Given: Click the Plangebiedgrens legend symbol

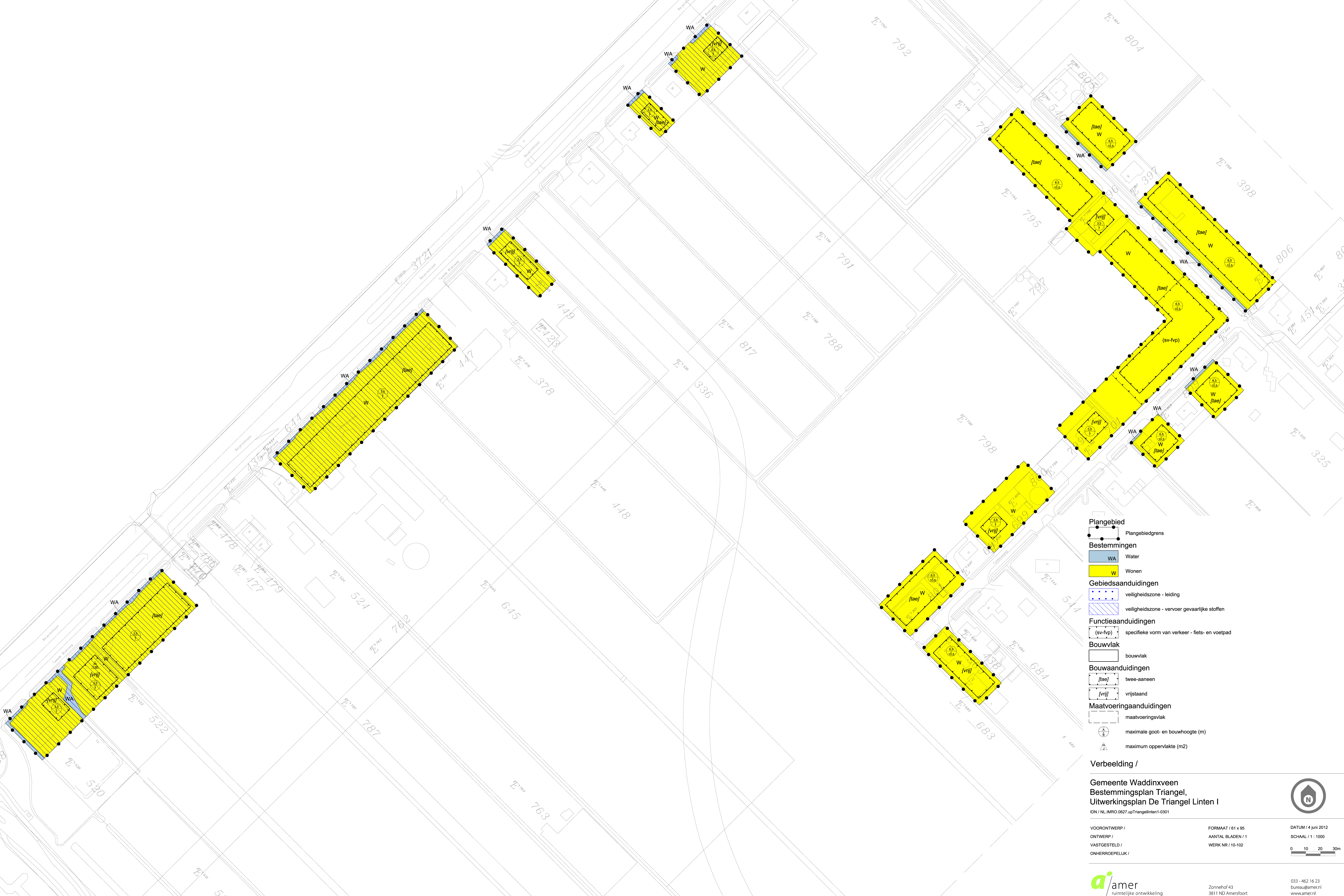Looking at the screenshot, I should [1103, 533].
